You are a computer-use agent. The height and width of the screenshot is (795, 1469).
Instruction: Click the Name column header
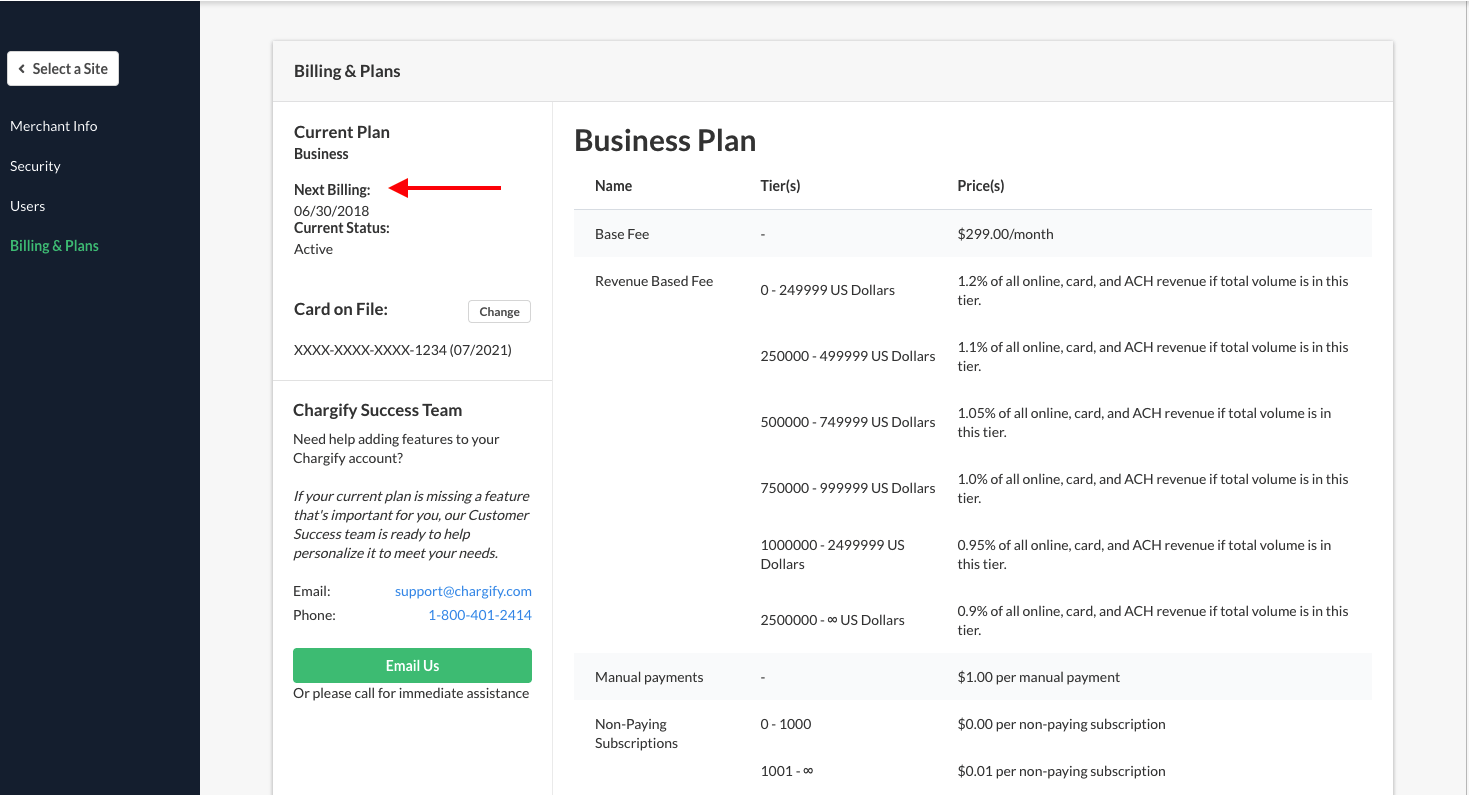pyautogui.click(x=613, y=186)
